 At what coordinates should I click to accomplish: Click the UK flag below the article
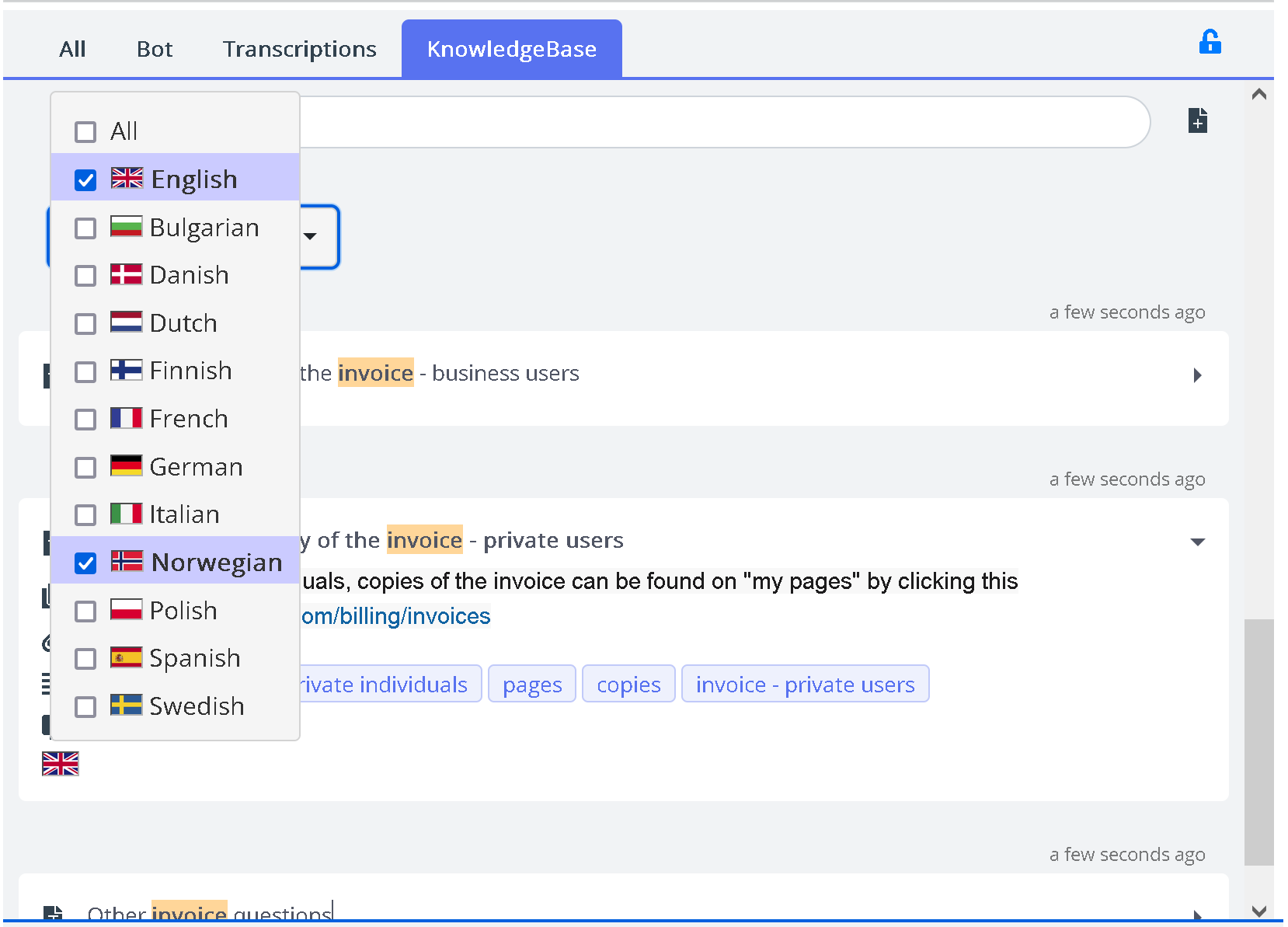(x=61, y=764)
